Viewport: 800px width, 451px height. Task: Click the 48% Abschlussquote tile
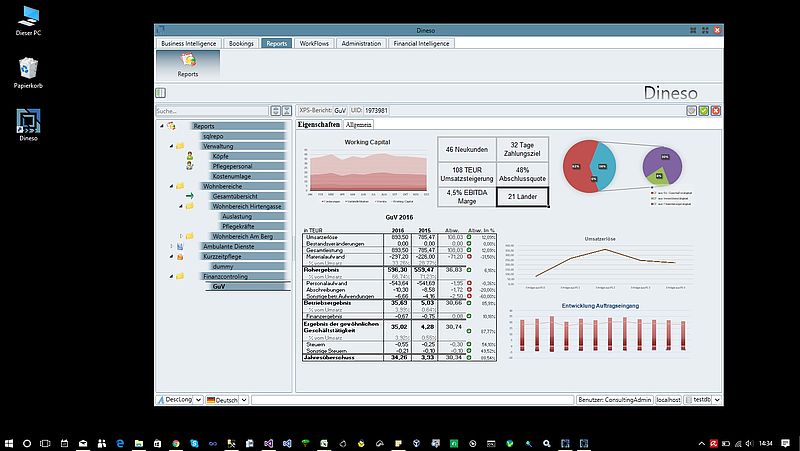[x=522, y=174]
